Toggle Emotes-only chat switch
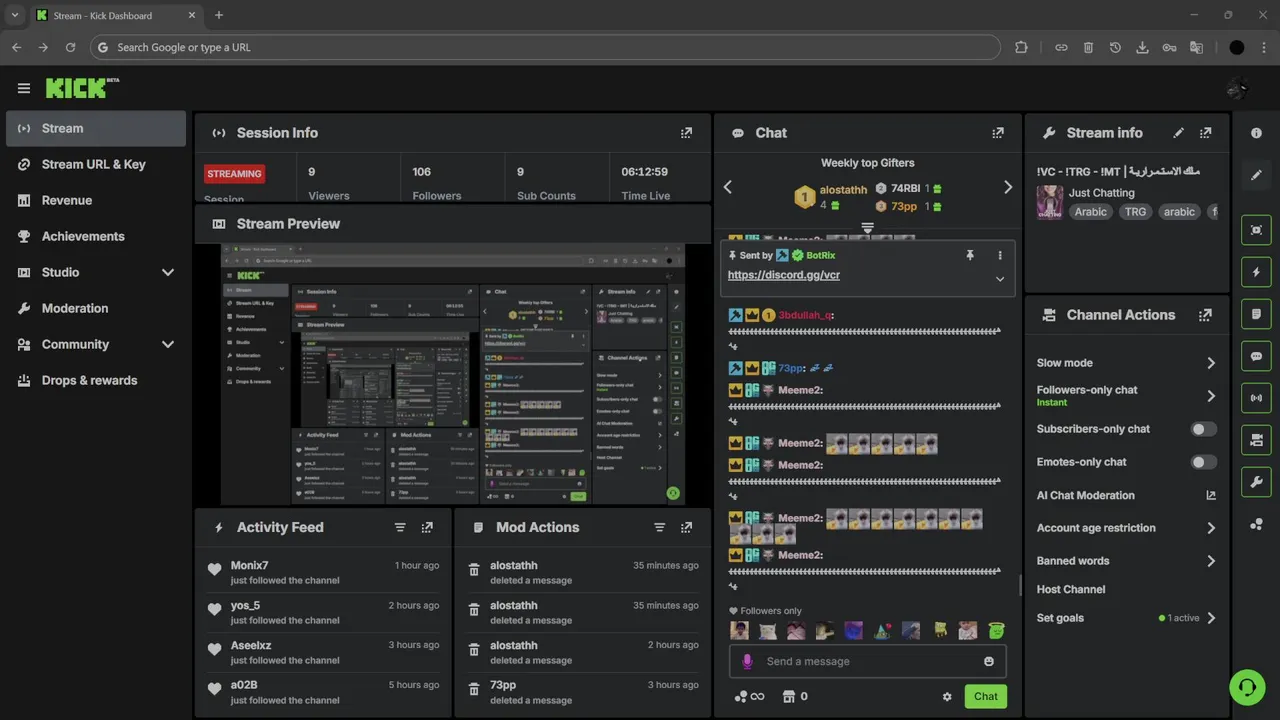This screenshot has width=1280, height=720. [x=1204, y=462]
